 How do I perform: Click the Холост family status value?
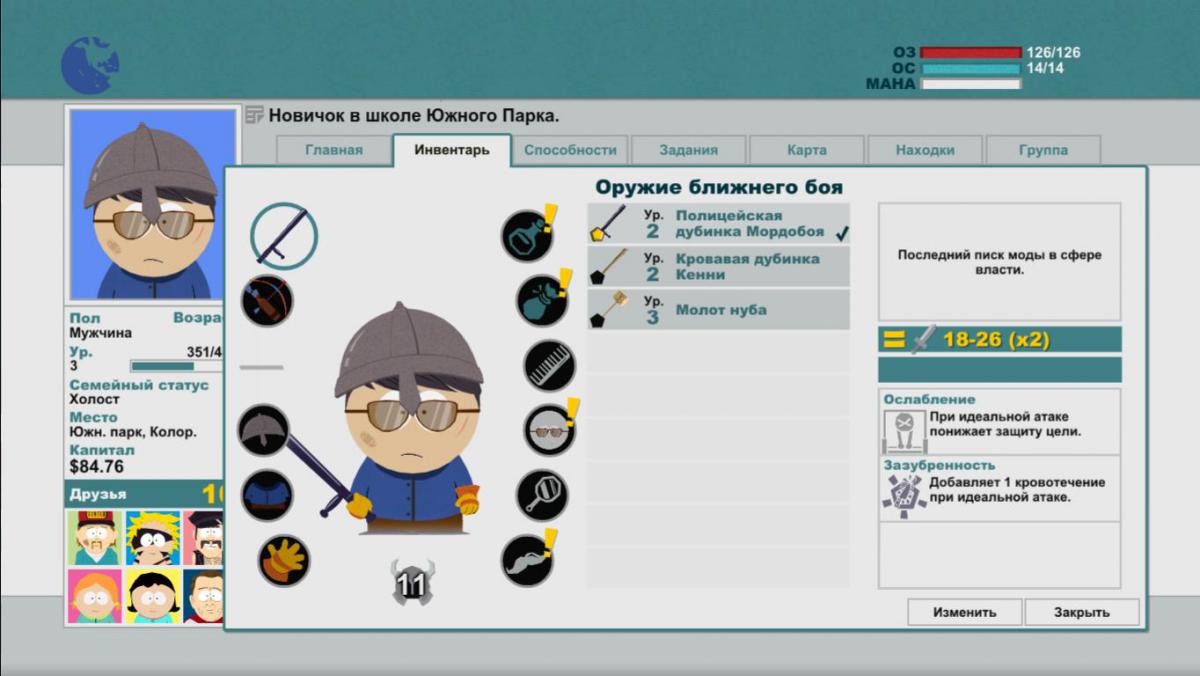click(94, 399)
